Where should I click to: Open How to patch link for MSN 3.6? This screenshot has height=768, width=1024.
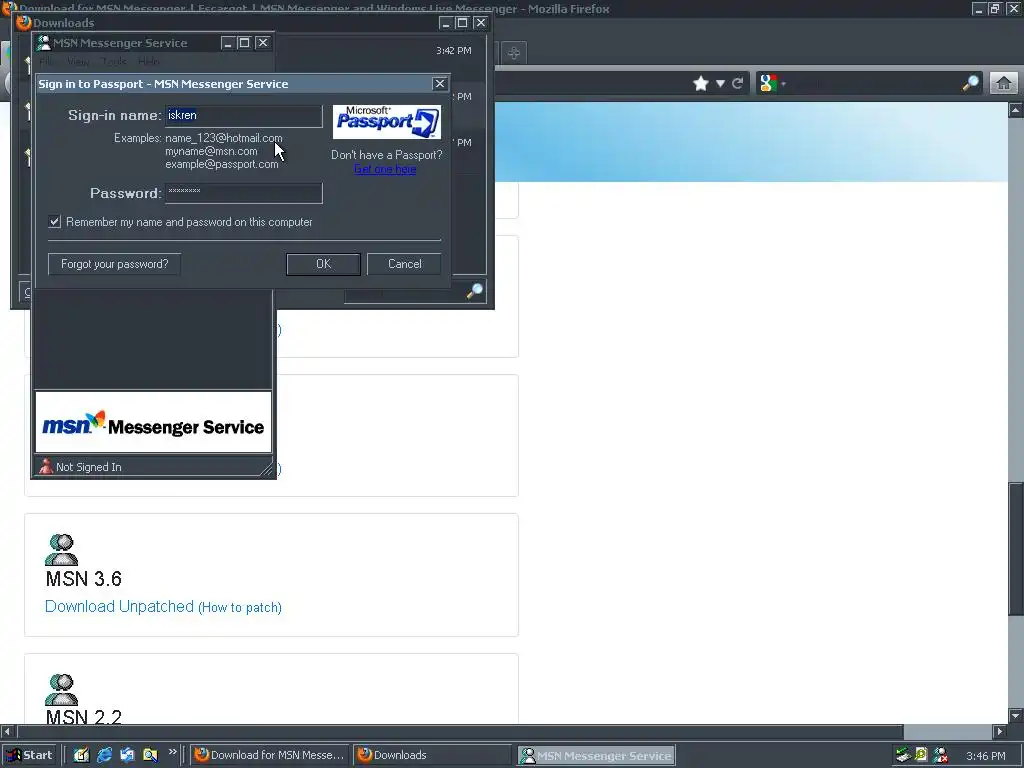coord(240,607)
